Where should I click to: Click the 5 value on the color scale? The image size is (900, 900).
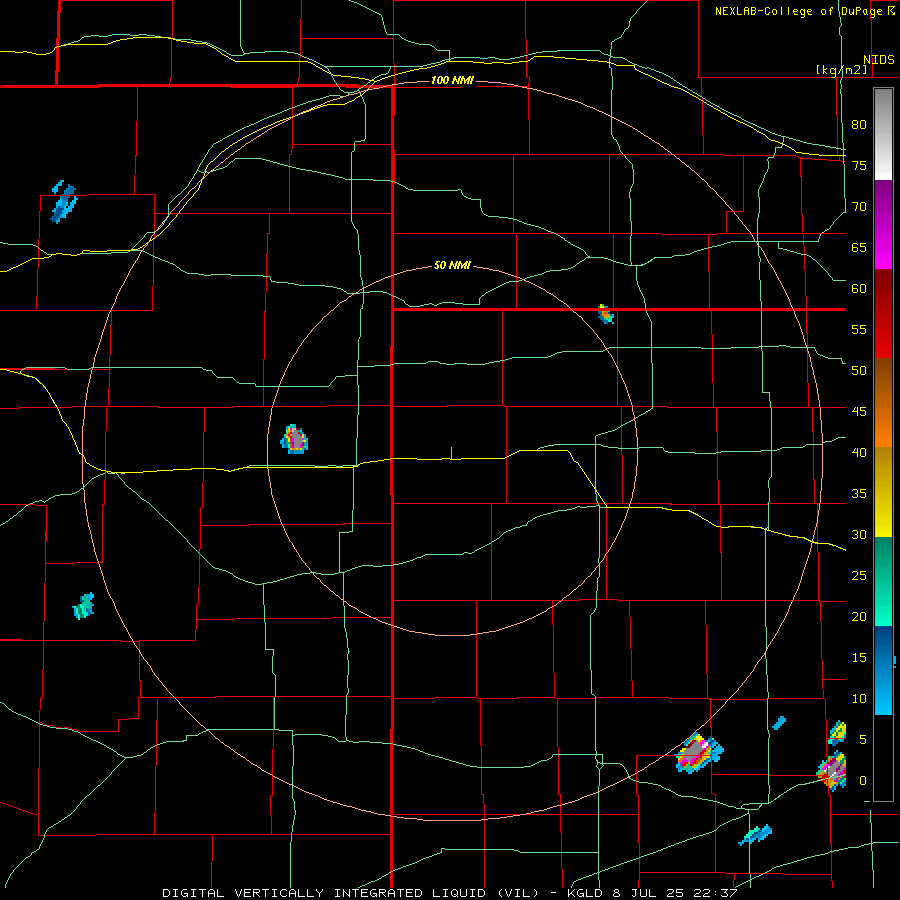pyautogui.click(x=863, y=740)
